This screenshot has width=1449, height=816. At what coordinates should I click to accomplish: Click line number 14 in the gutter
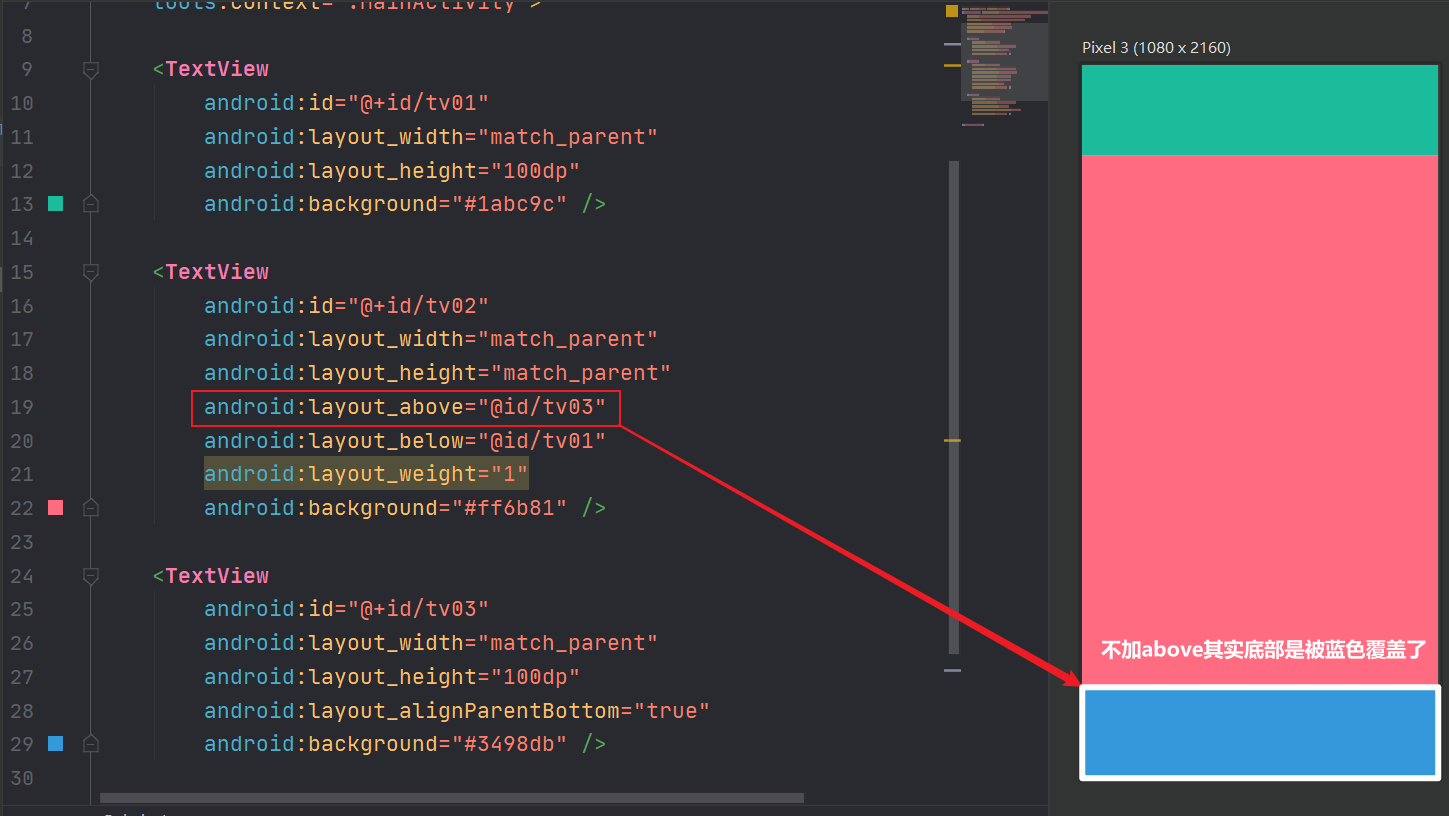[22, 238]
